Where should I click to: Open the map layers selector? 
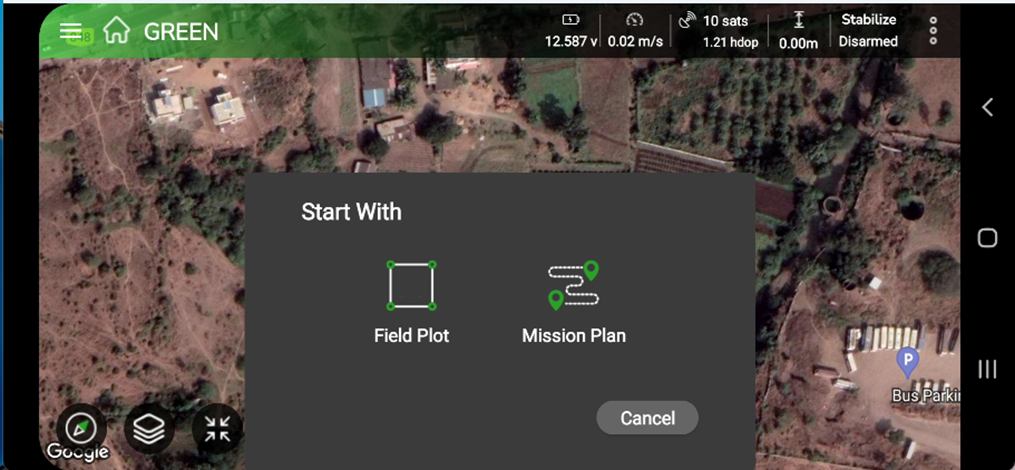click(x=150, y=428)
